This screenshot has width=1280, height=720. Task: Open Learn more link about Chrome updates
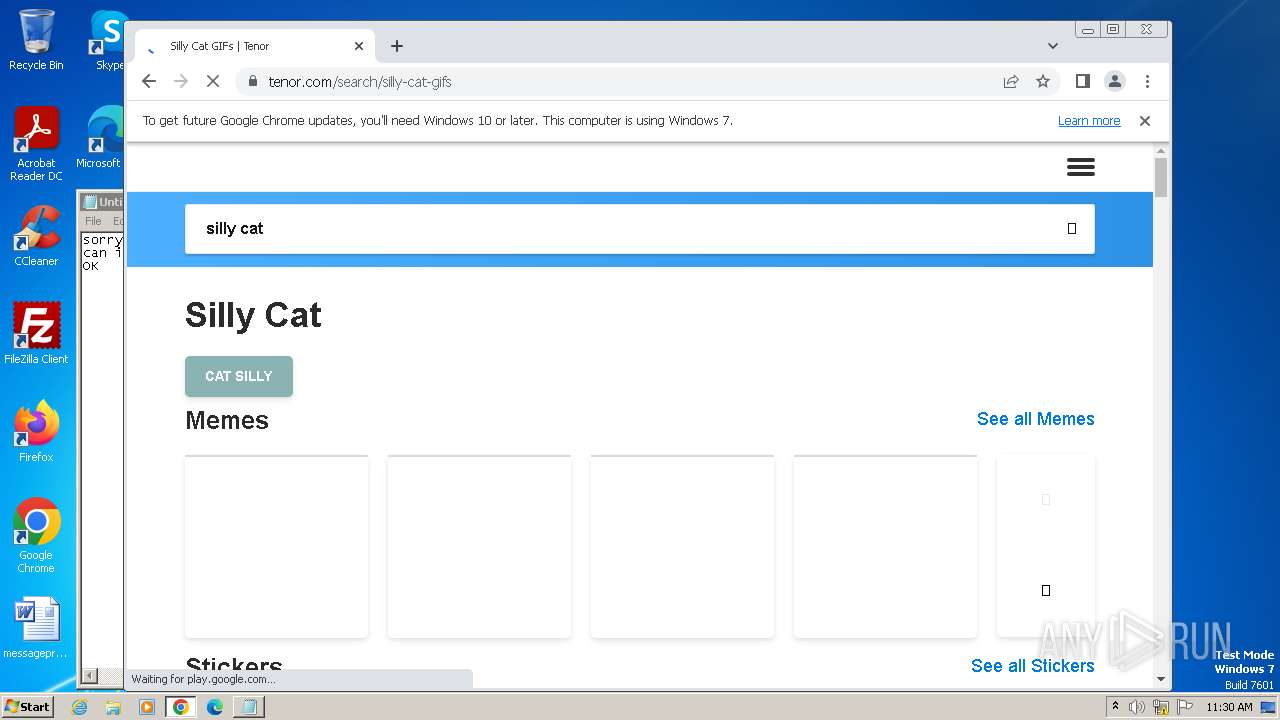pos(1089,121)
